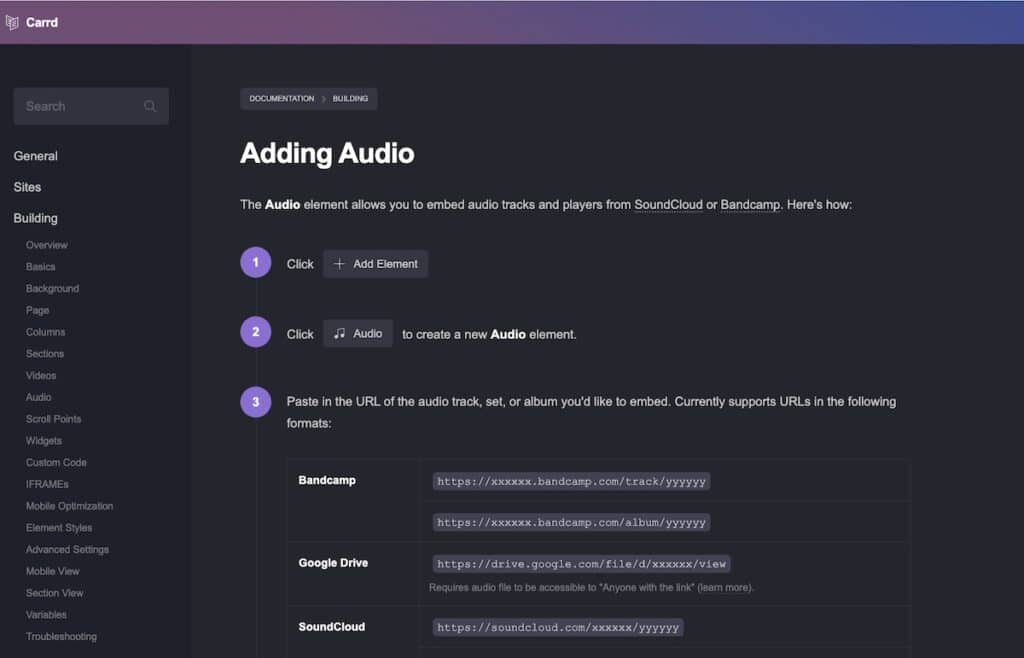
Task: Click the Bandcamp table row label
Action: tap(327, 480)
